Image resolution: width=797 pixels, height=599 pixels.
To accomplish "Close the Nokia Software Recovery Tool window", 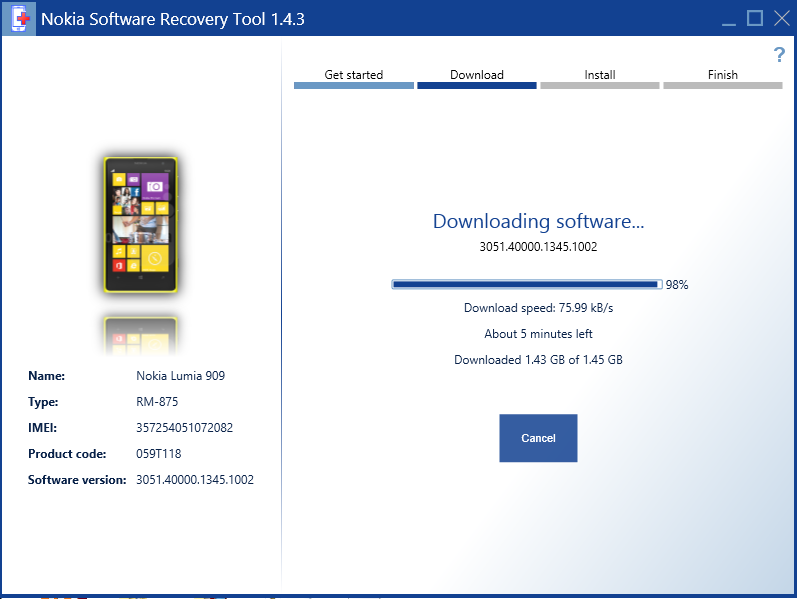I will coord(781,18).
